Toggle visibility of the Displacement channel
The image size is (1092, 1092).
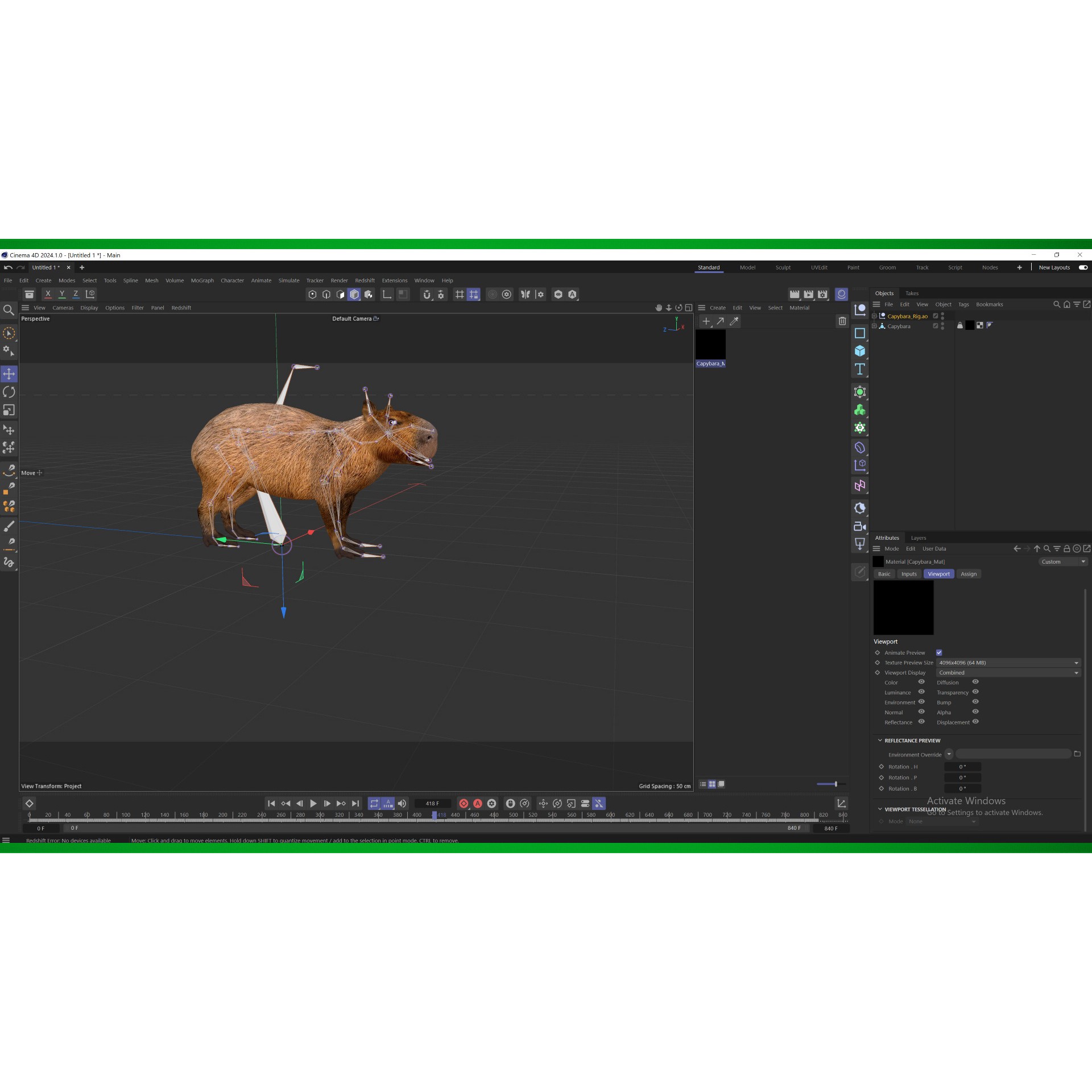[975, 722]
